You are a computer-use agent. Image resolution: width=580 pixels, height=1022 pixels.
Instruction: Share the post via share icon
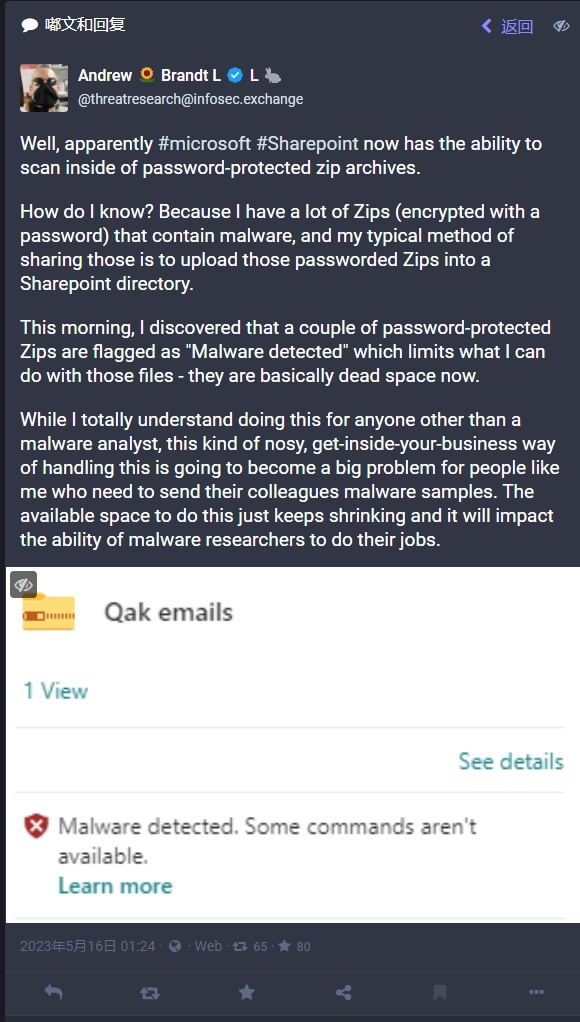coord(343,992)
